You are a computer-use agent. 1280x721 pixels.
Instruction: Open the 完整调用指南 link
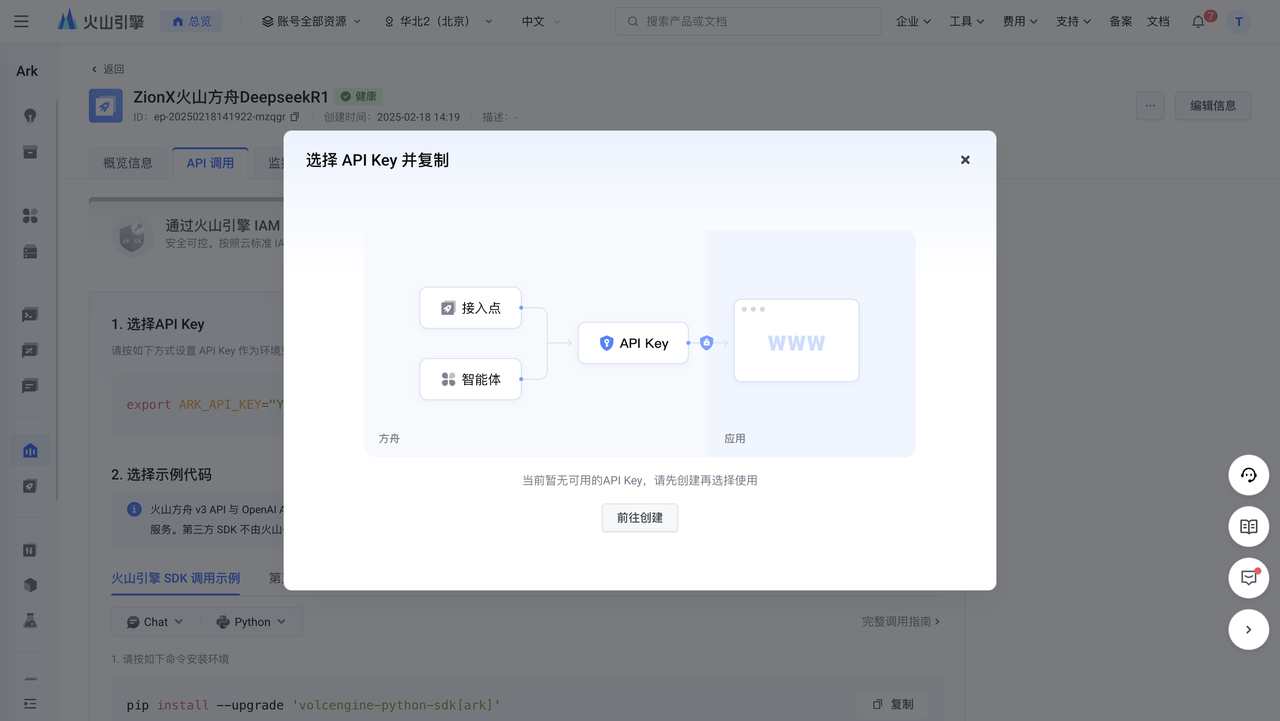tap(900, 622)
